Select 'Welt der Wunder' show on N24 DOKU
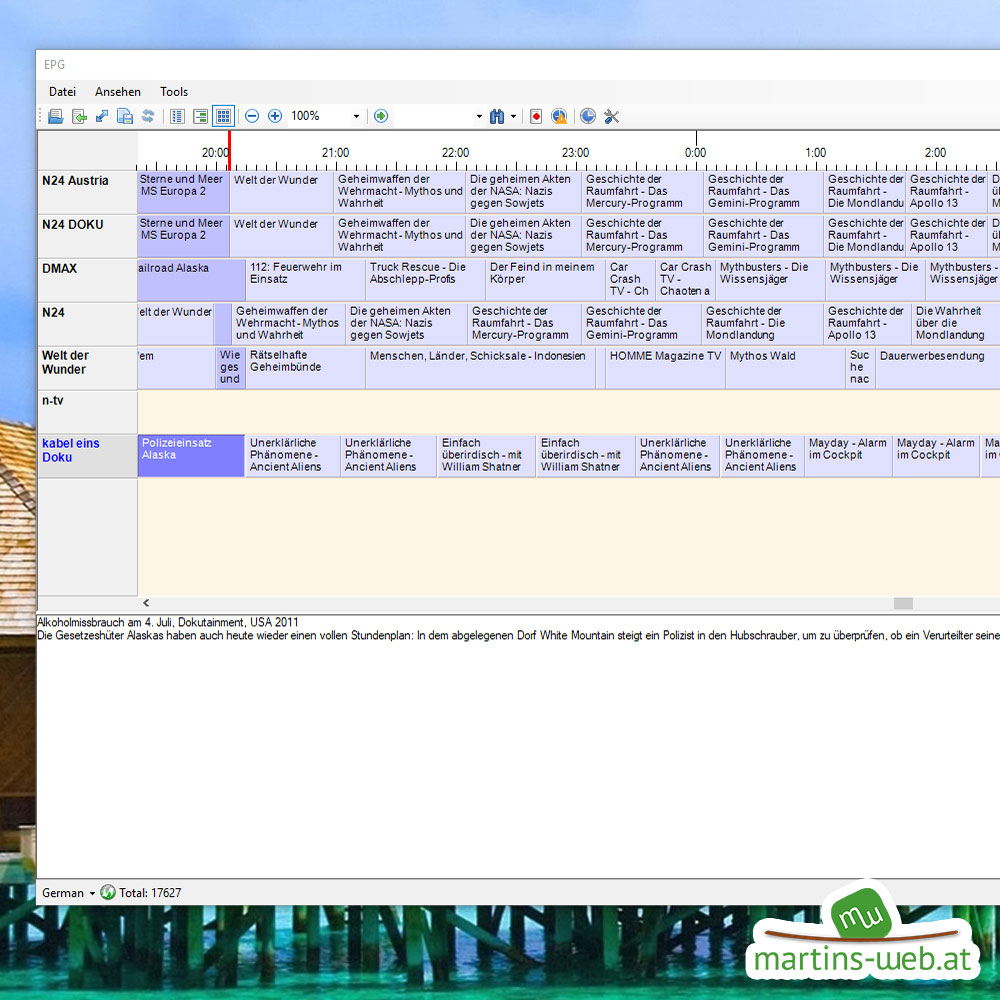1000x1000 pixels. pyautogui.click(x=282, y=236)
